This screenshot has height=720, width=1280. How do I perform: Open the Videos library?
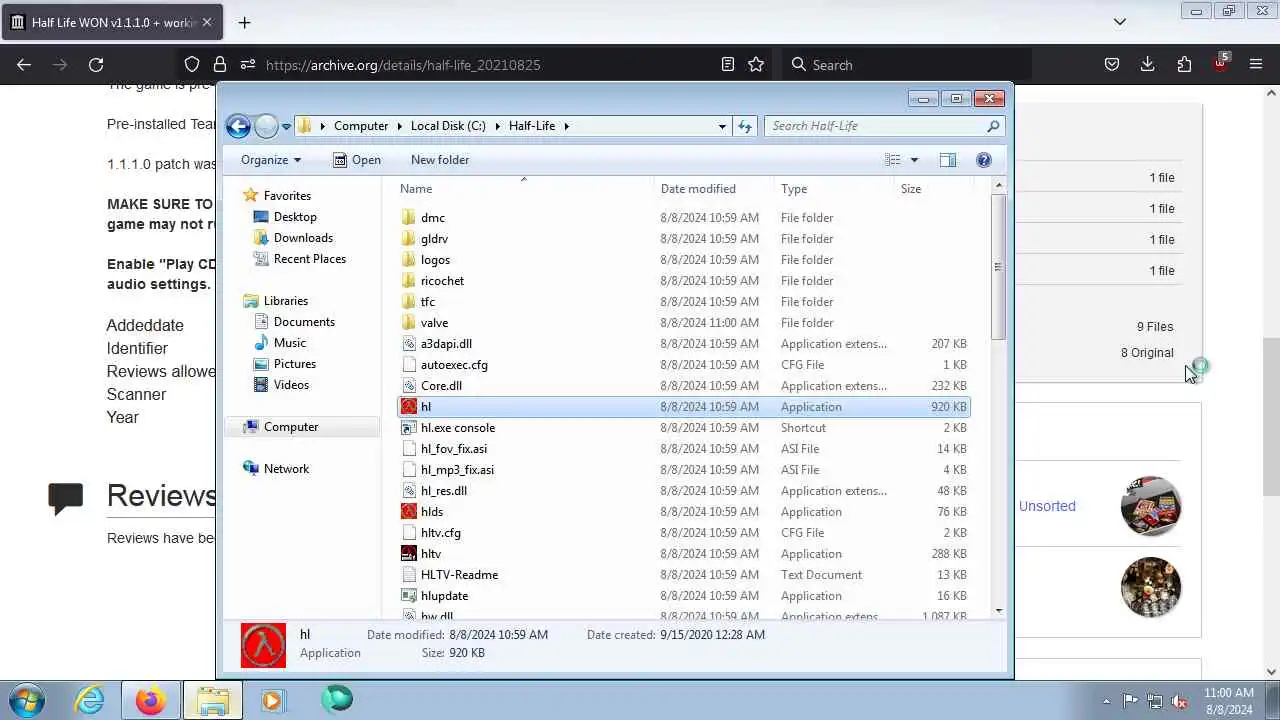pos(291,385)
